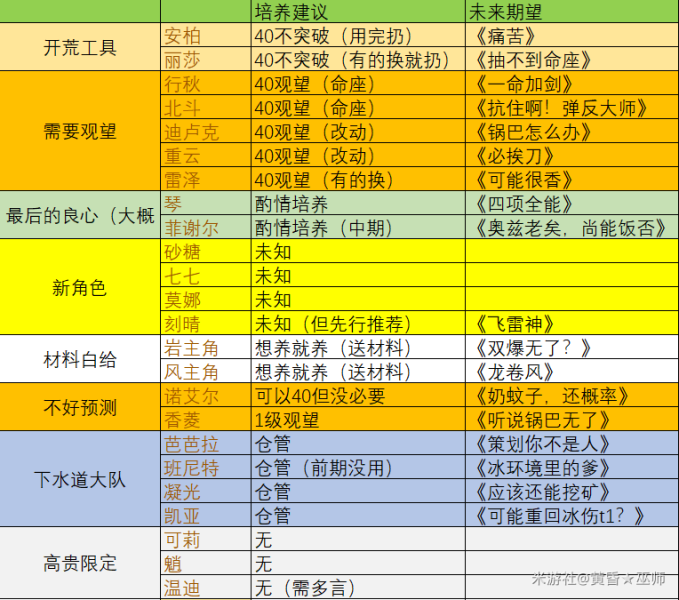The image size is (679, 600).
Task: Select the cell 未知（但先行推荐）
Action: [x=358, y=323]
